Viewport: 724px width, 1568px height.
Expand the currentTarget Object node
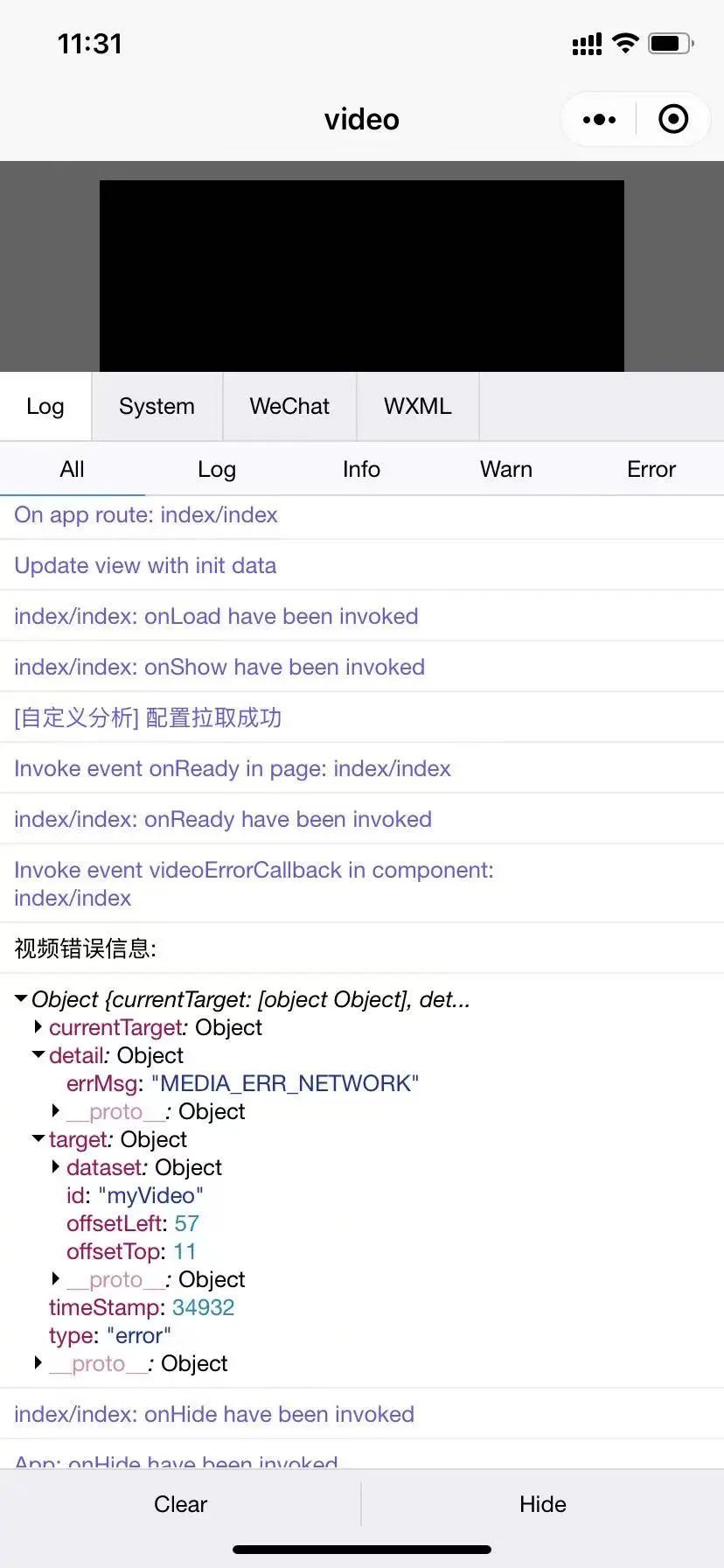click(x=38, y=1026)
